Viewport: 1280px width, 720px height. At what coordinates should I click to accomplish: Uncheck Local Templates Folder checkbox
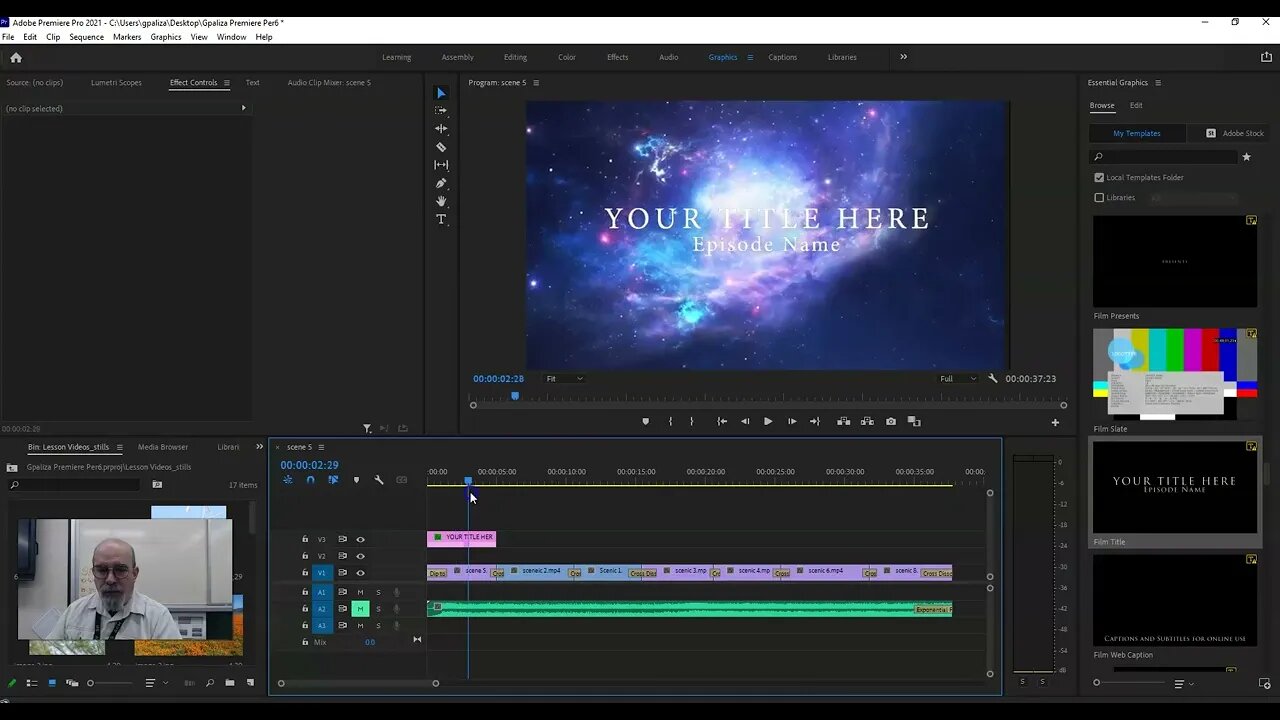pos(1099,177)
